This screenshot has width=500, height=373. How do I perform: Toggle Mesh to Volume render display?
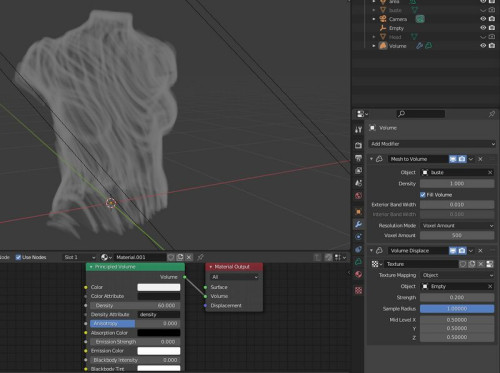coord(462,159)
